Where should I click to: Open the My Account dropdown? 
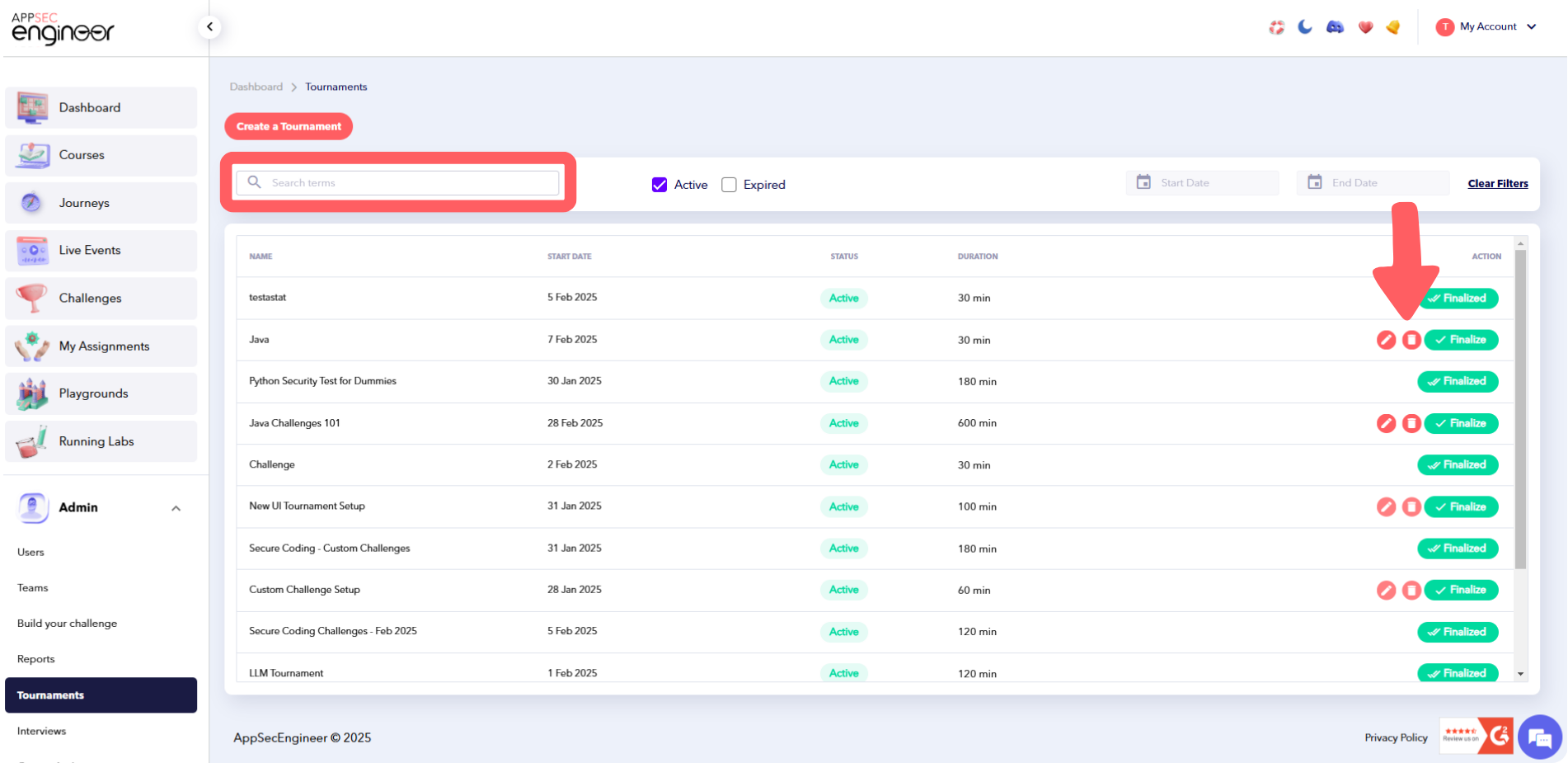click(x=1486, y=26)
